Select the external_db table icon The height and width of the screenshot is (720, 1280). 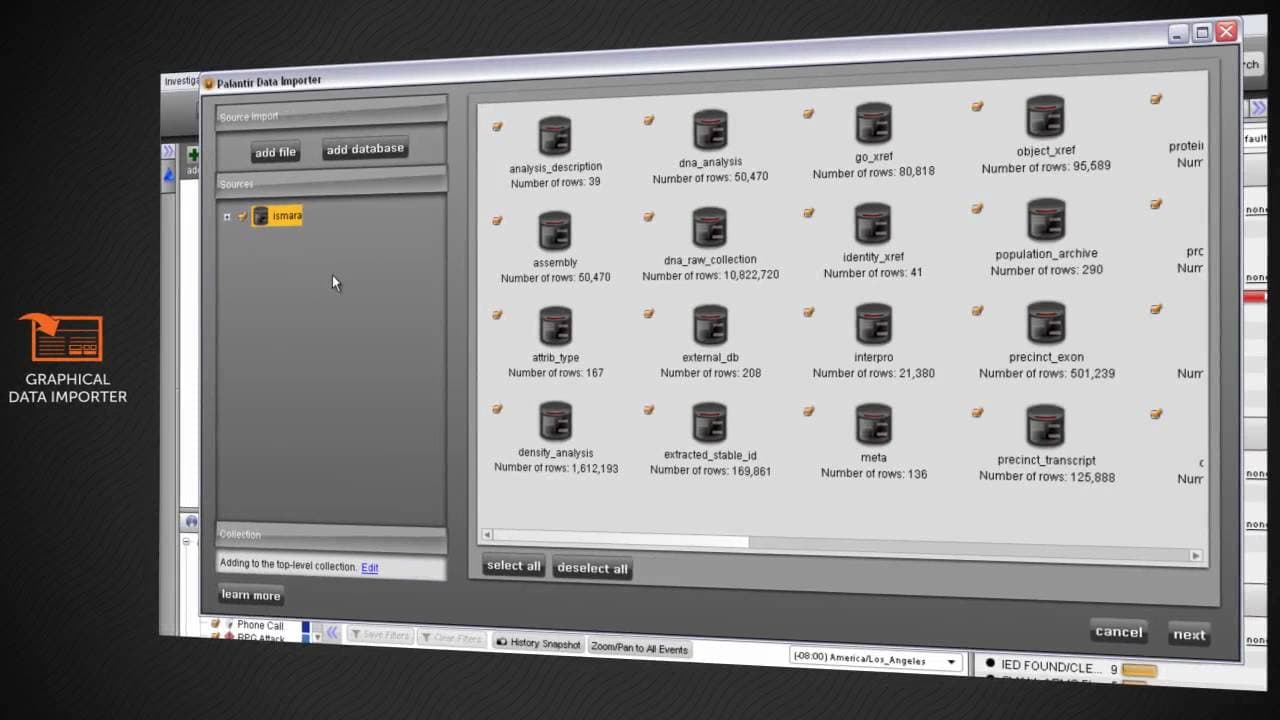[709, 326]
